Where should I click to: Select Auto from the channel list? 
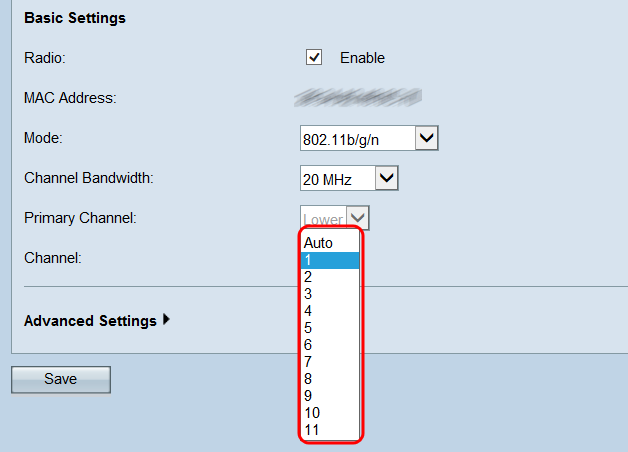330,243
